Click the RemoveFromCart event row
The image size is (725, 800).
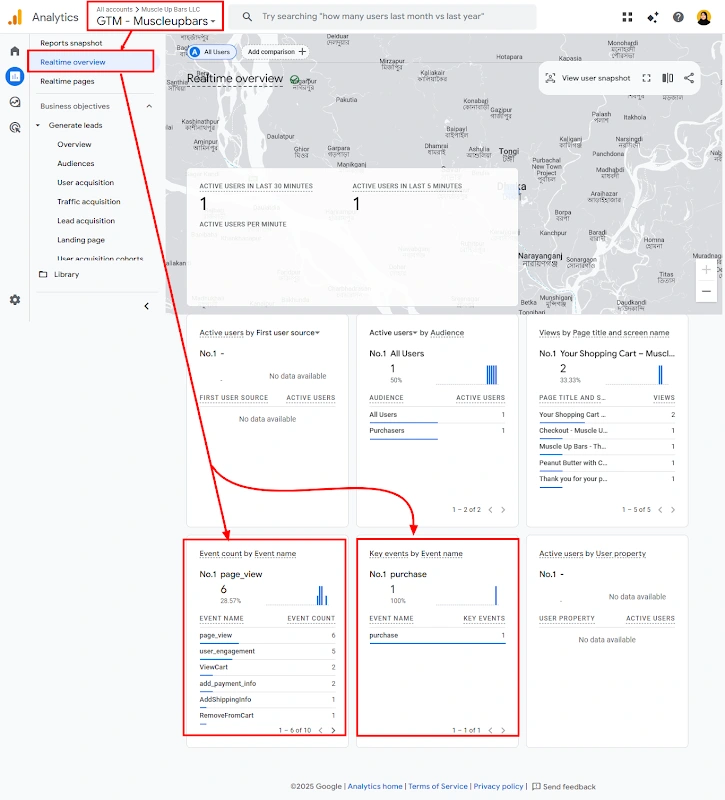click(267, 716)
